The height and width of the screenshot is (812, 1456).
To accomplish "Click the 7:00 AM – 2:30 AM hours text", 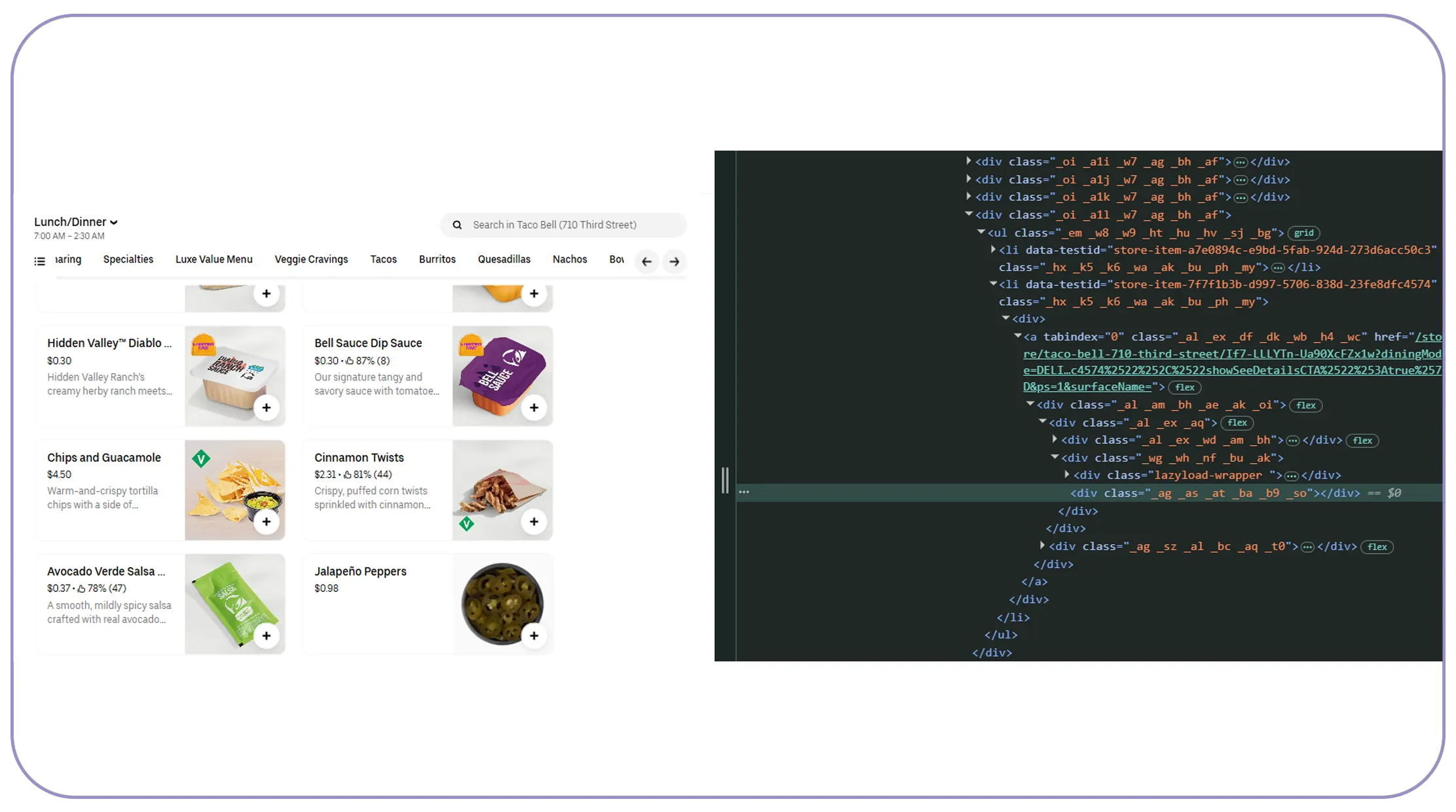I will pos(69,236).
